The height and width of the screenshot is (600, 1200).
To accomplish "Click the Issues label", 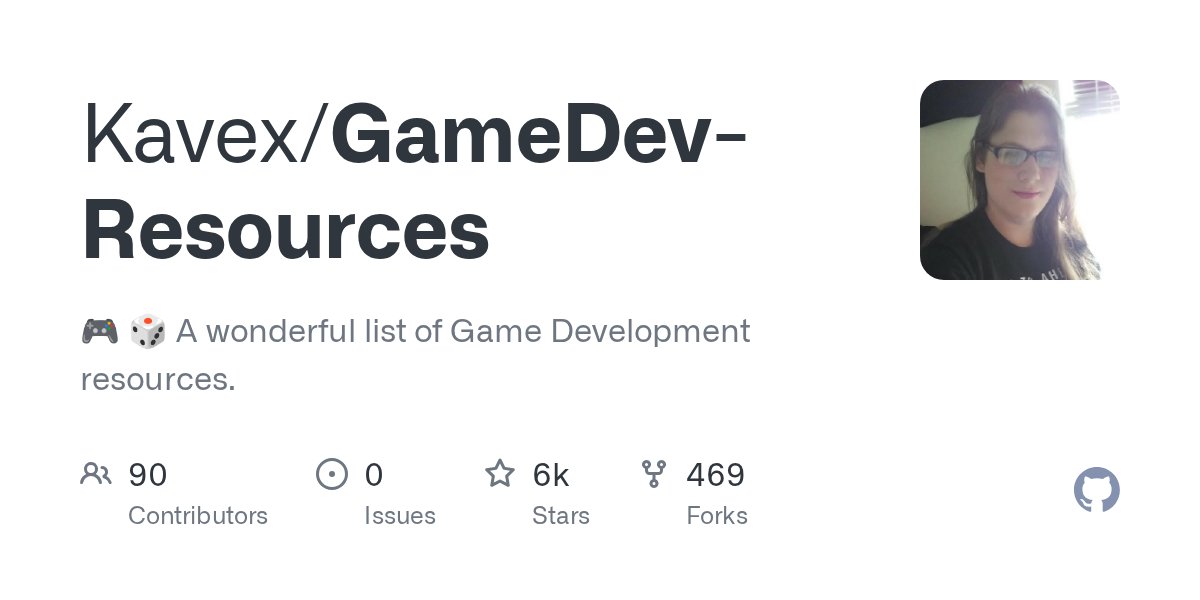I will [x=400, y=516].
